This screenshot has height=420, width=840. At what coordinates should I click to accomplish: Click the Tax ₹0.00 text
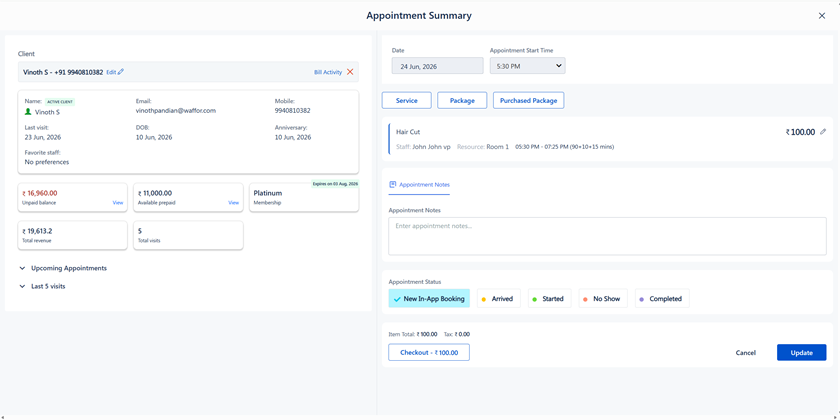(457, 334)
